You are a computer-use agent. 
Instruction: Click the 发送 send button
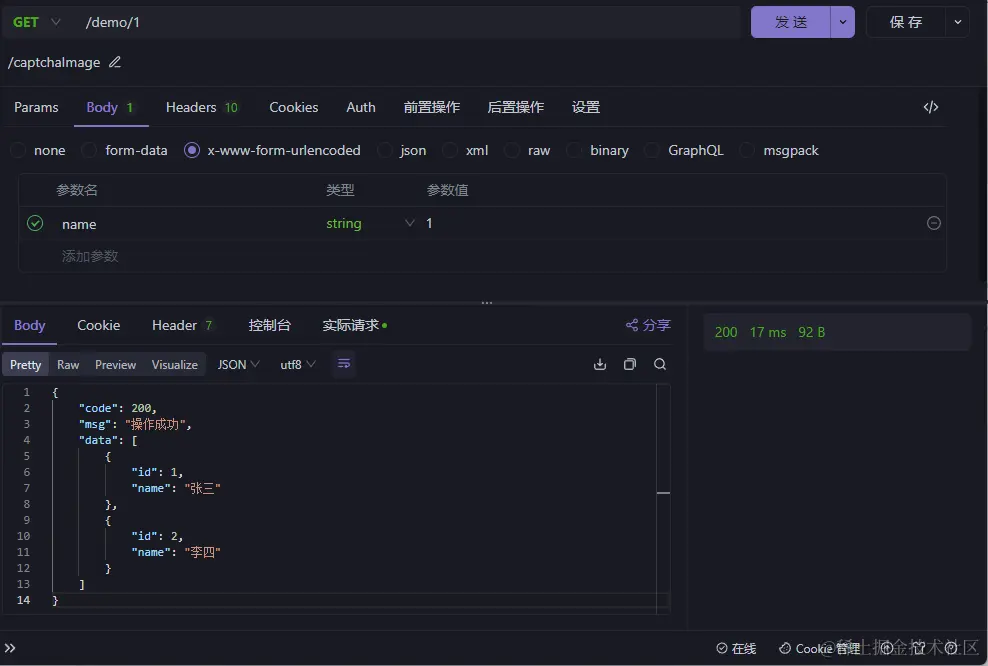coord(791,22)
